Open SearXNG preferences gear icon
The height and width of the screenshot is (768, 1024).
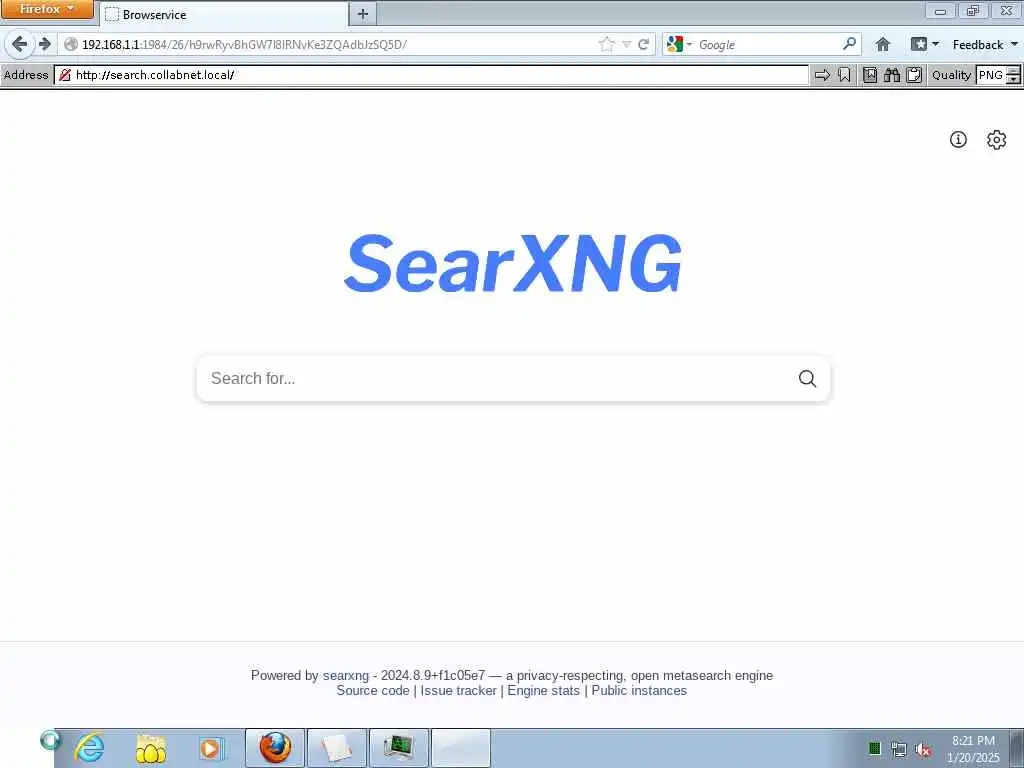(x=997, y=139)
